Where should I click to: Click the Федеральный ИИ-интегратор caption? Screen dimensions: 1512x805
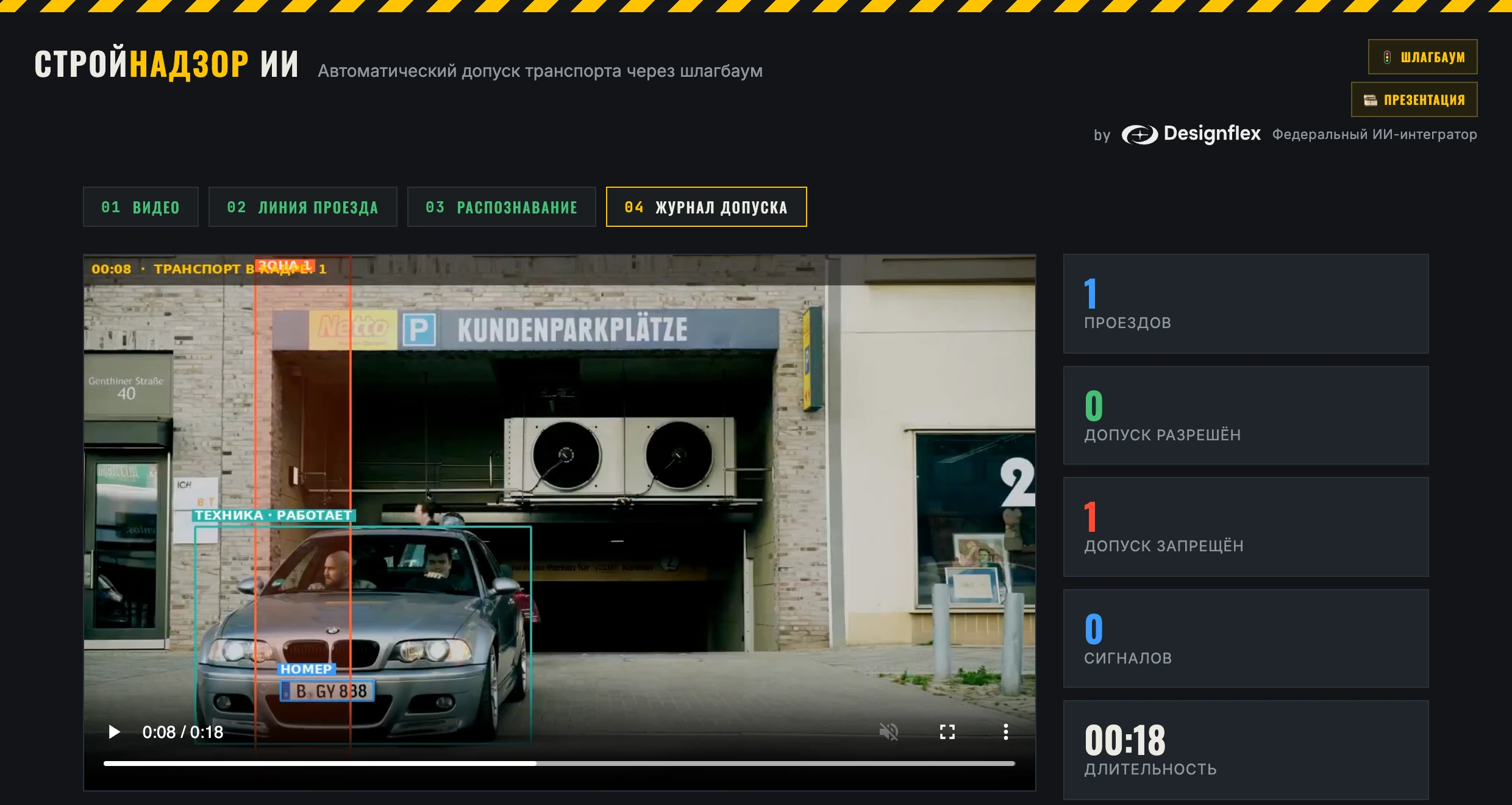click(1375, 134)
